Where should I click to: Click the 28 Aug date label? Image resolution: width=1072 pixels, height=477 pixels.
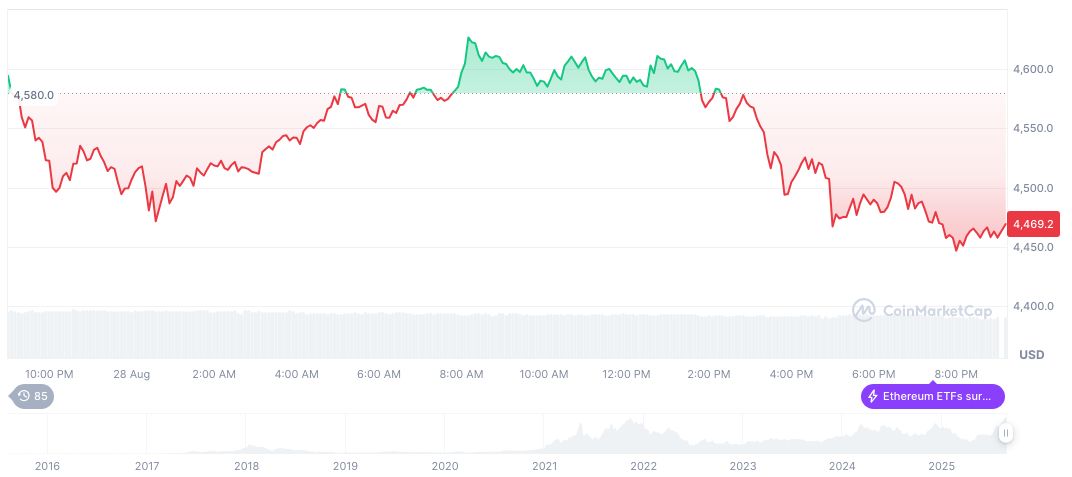pyautogui.click(x=131, y=374)
